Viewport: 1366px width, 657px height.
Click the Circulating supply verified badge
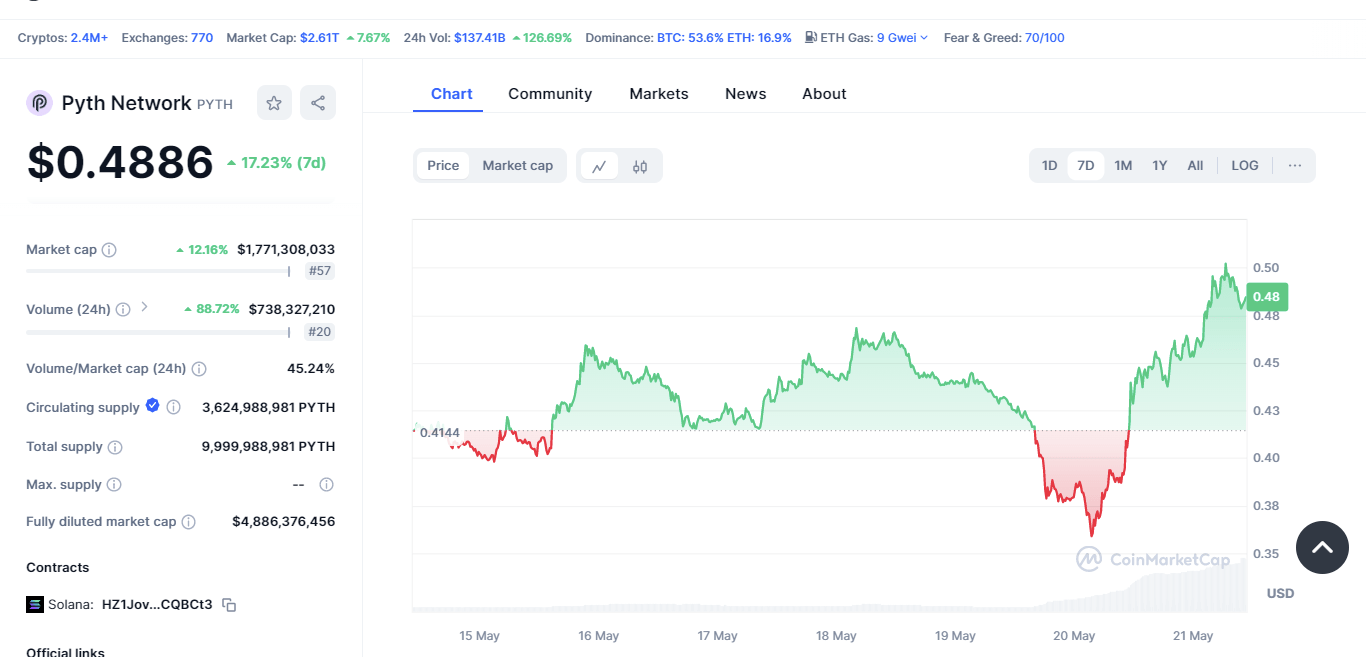tap(152, 405)
